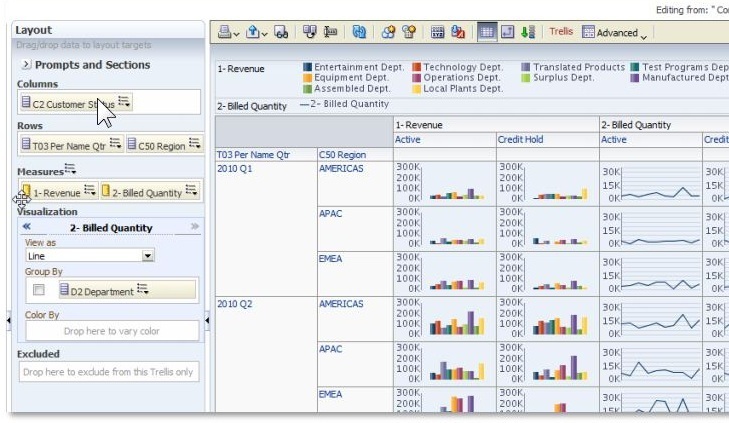The width and height of the screenshot is (729, 423).
Task: Toggle the D2 Department Group By checkbox
Action: [x=39, y=290]
